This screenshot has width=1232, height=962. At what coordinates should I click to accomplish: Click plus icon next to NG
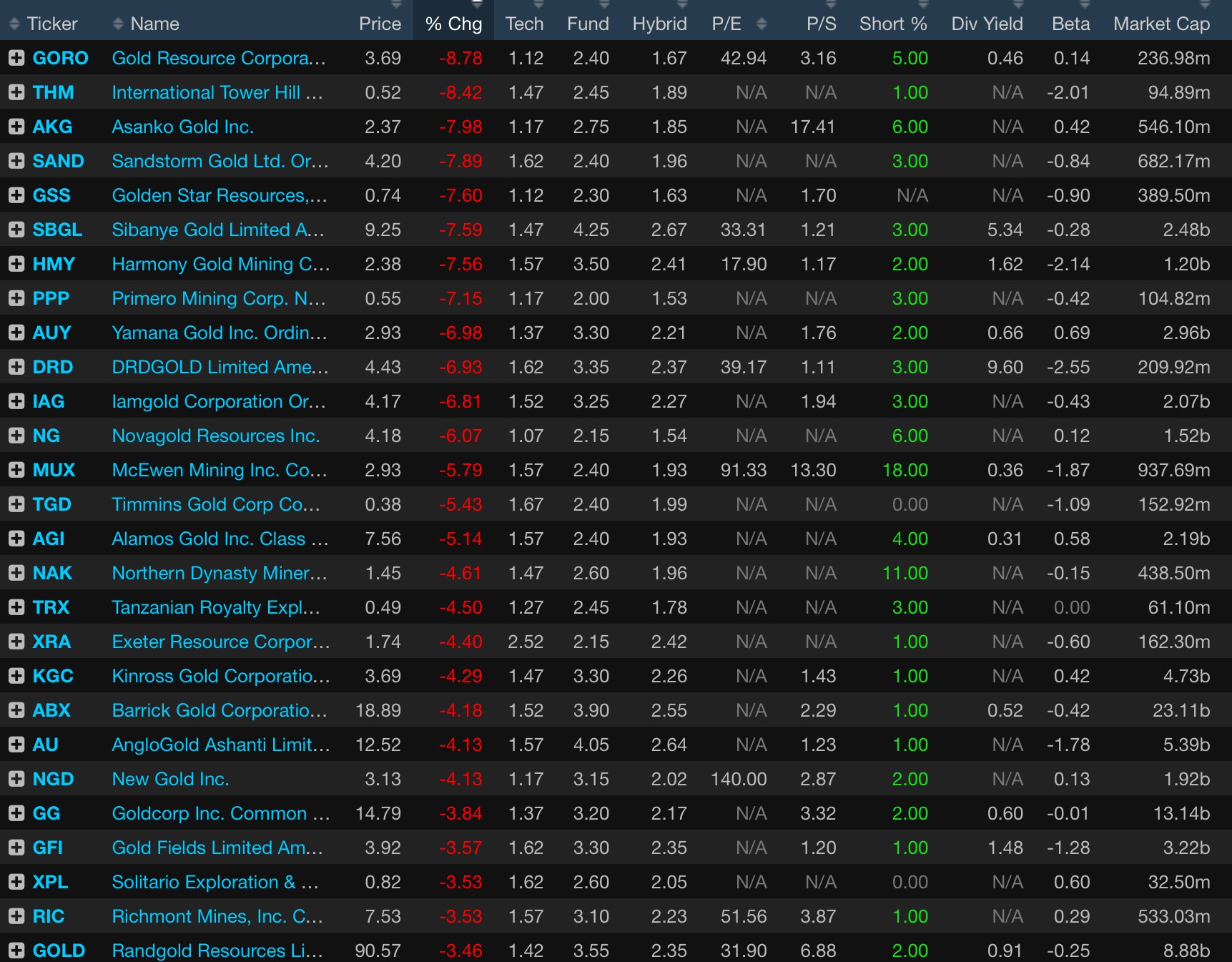[x=16, y=436]
